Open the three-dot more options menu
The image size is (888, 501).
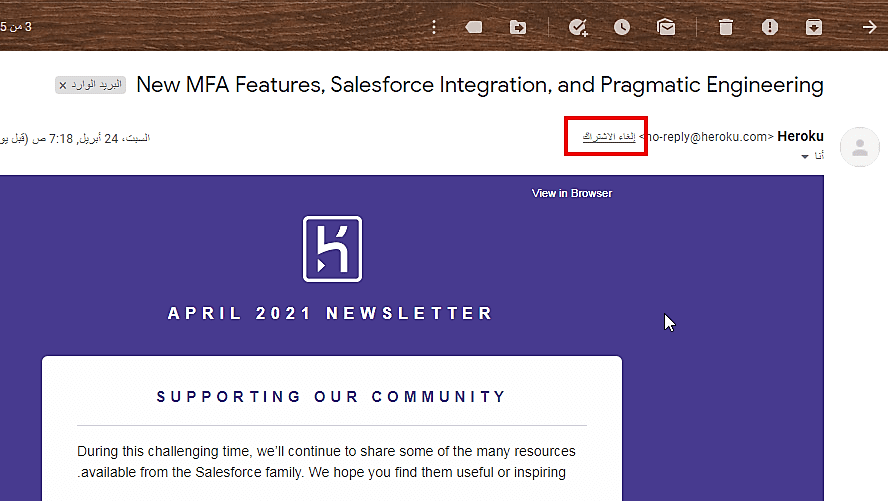point(434,27)
